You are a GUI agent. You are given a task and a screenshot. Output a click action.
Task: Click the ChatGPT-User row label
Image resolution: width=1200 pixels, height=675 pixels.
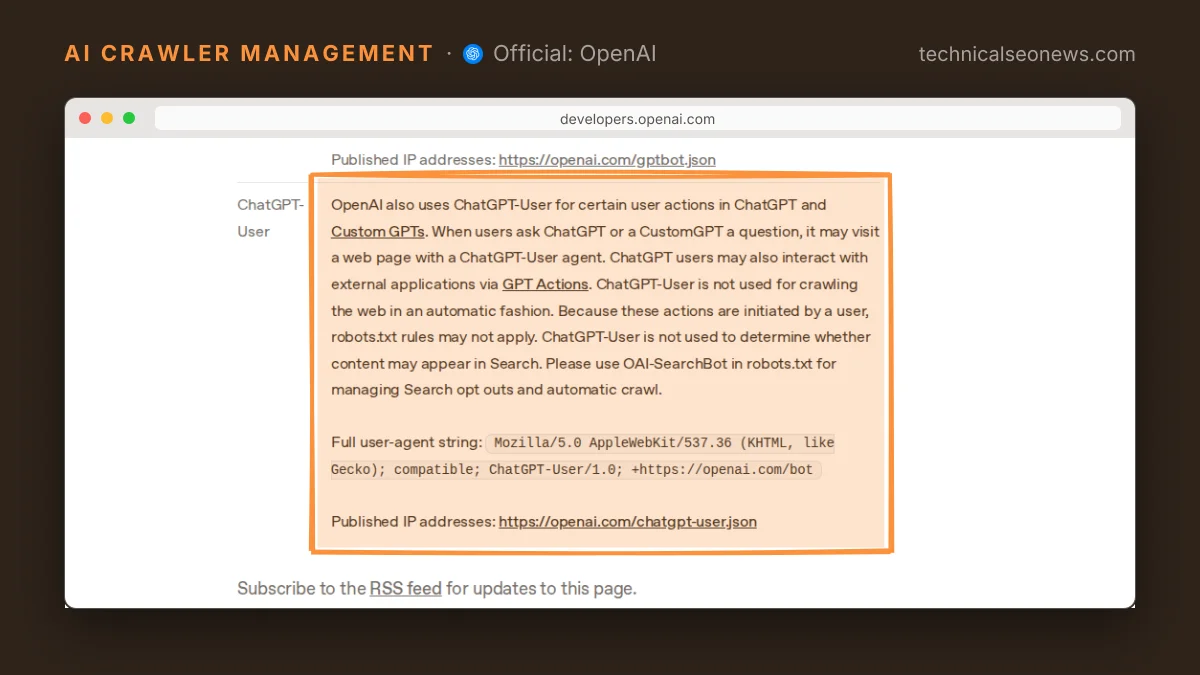coord(270,218)
